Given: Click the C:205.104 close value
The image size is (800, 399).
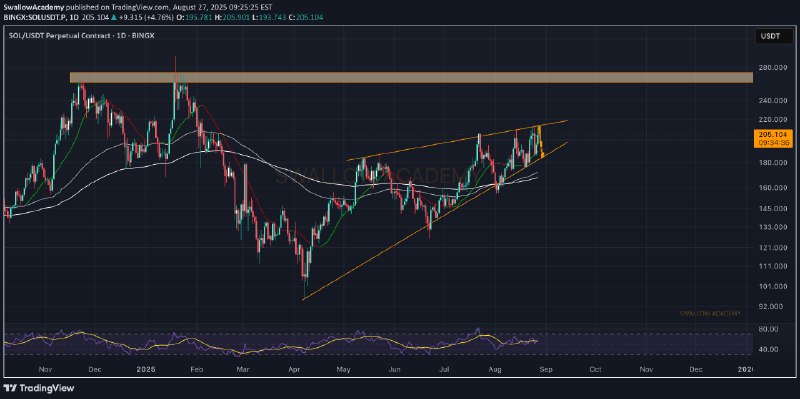Looking at the screenshot, I should [x=306, y=17].
